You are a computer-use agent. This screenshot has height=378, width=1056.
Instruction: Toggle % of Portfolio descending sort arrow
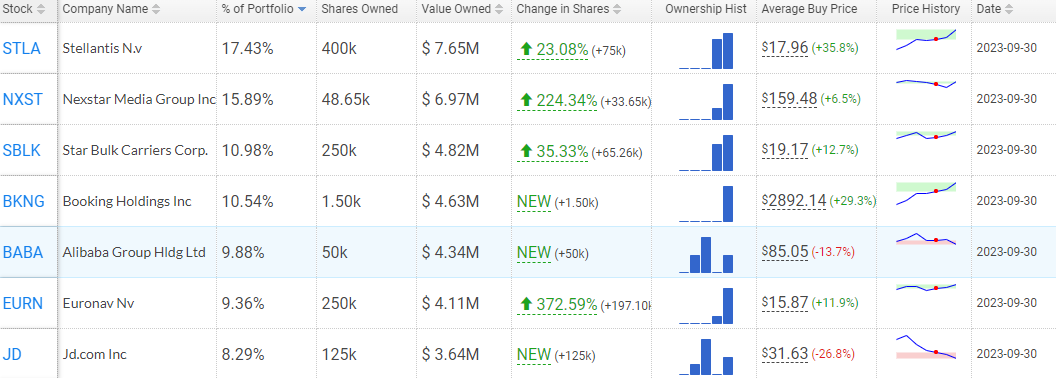tap(301, 9)
